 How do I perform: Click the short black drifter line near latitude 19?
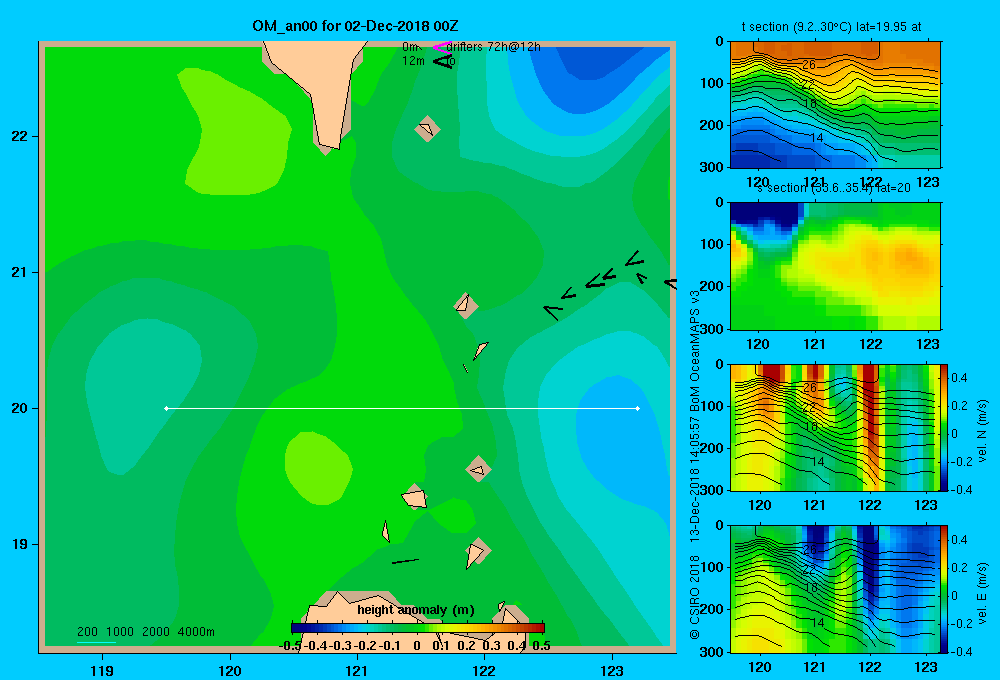point(405,561)
